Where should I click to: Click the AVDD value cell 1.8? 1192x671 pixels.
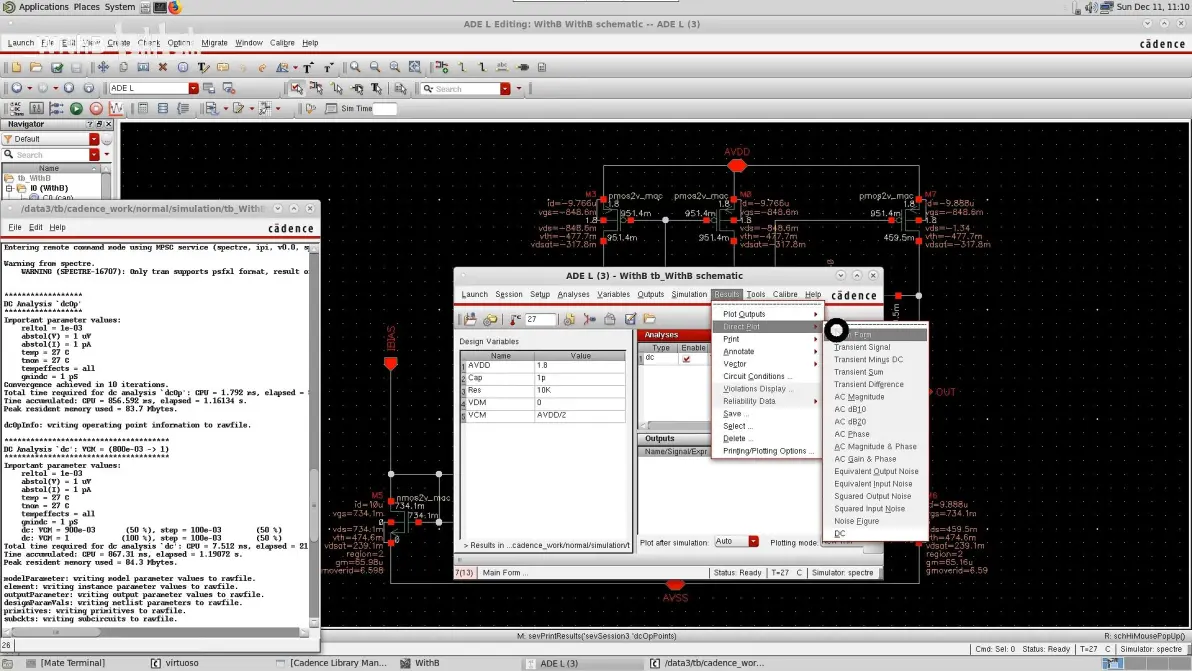[x=580, y=366]
